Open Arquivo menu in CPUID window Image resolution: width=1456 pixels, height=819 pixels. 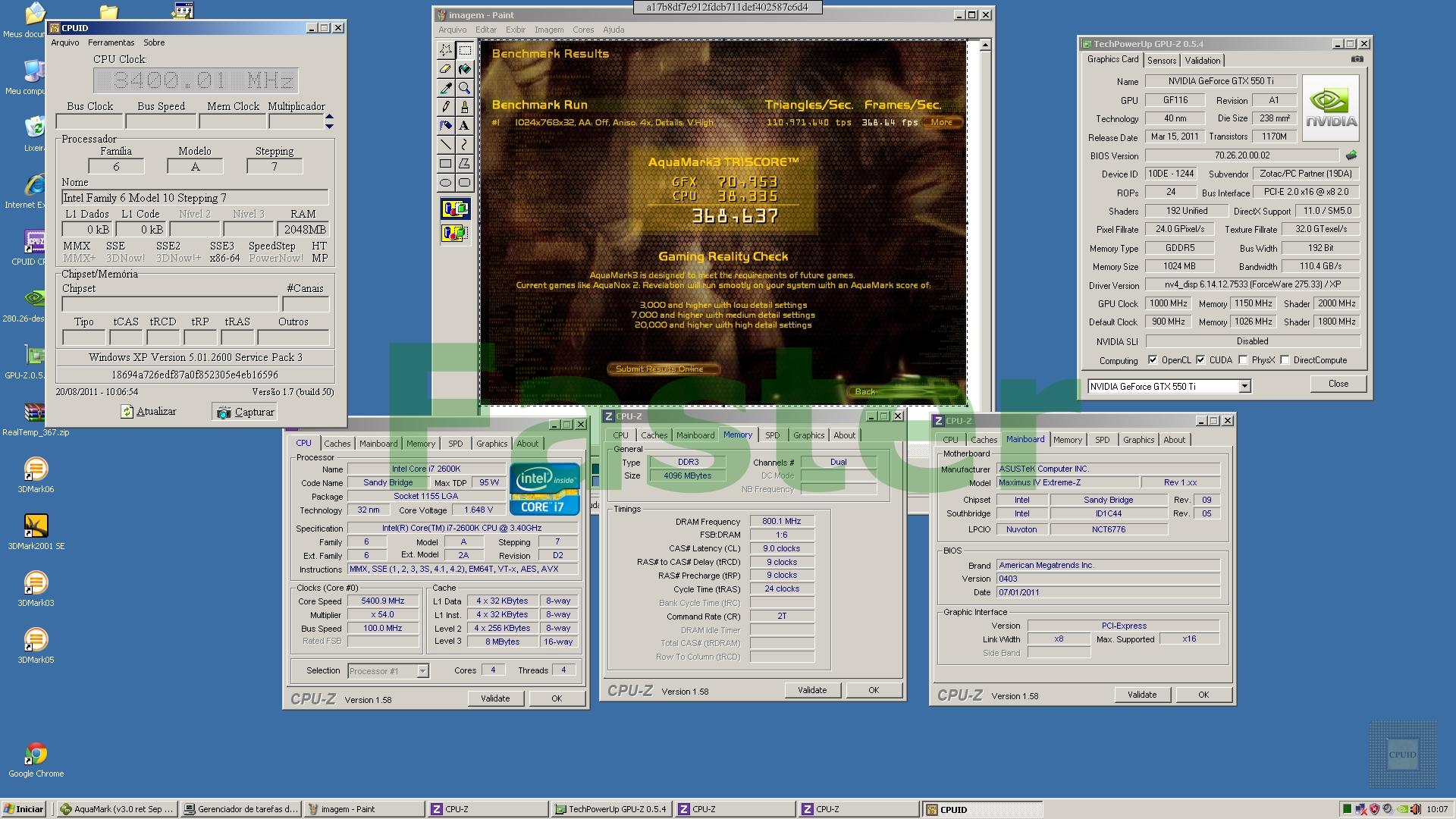tap(65, 42)
